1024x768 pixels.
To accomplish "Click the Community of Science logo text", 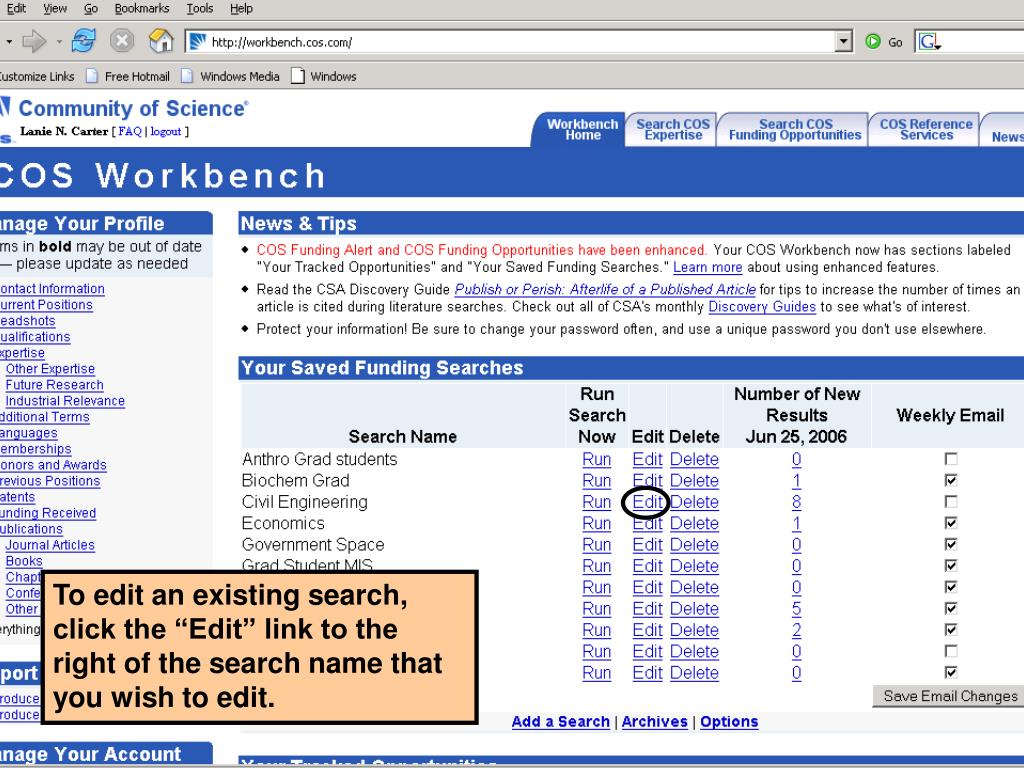I will click(133, 108).
